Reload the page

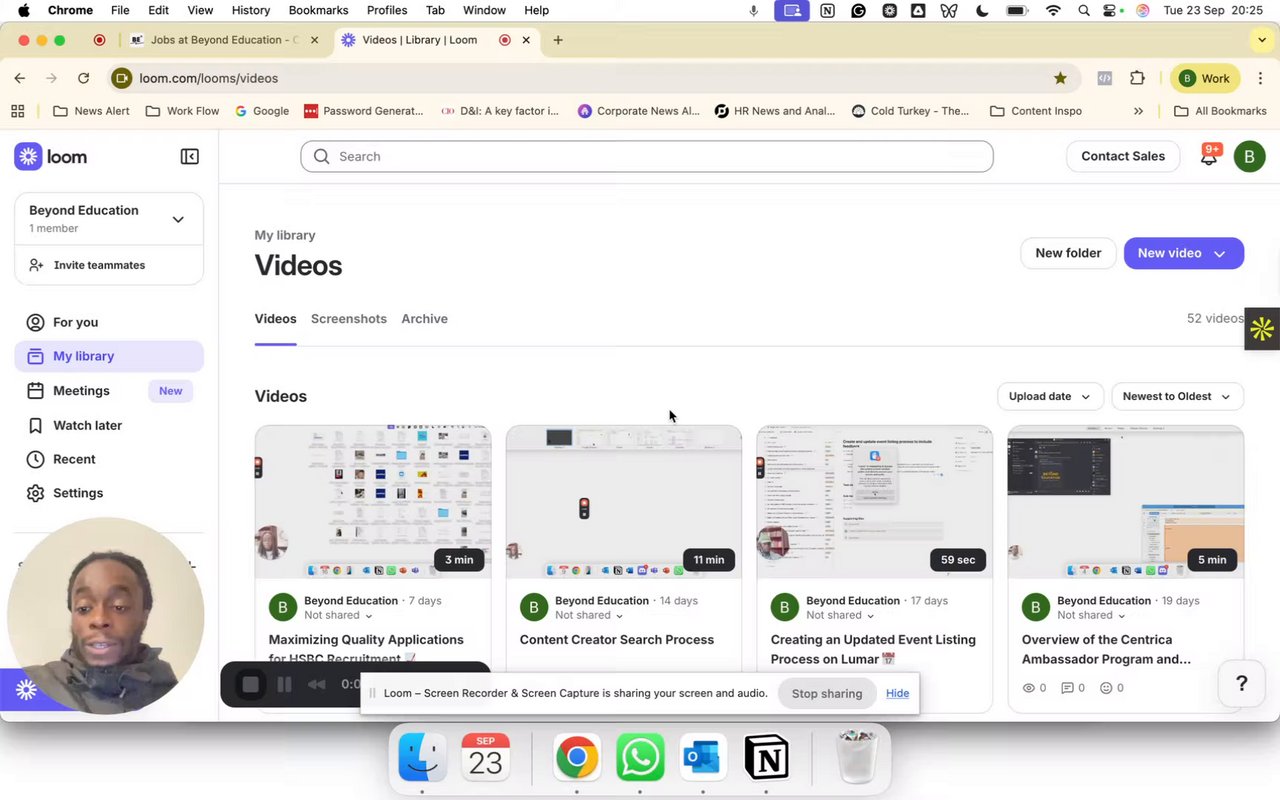click(83, 78)
